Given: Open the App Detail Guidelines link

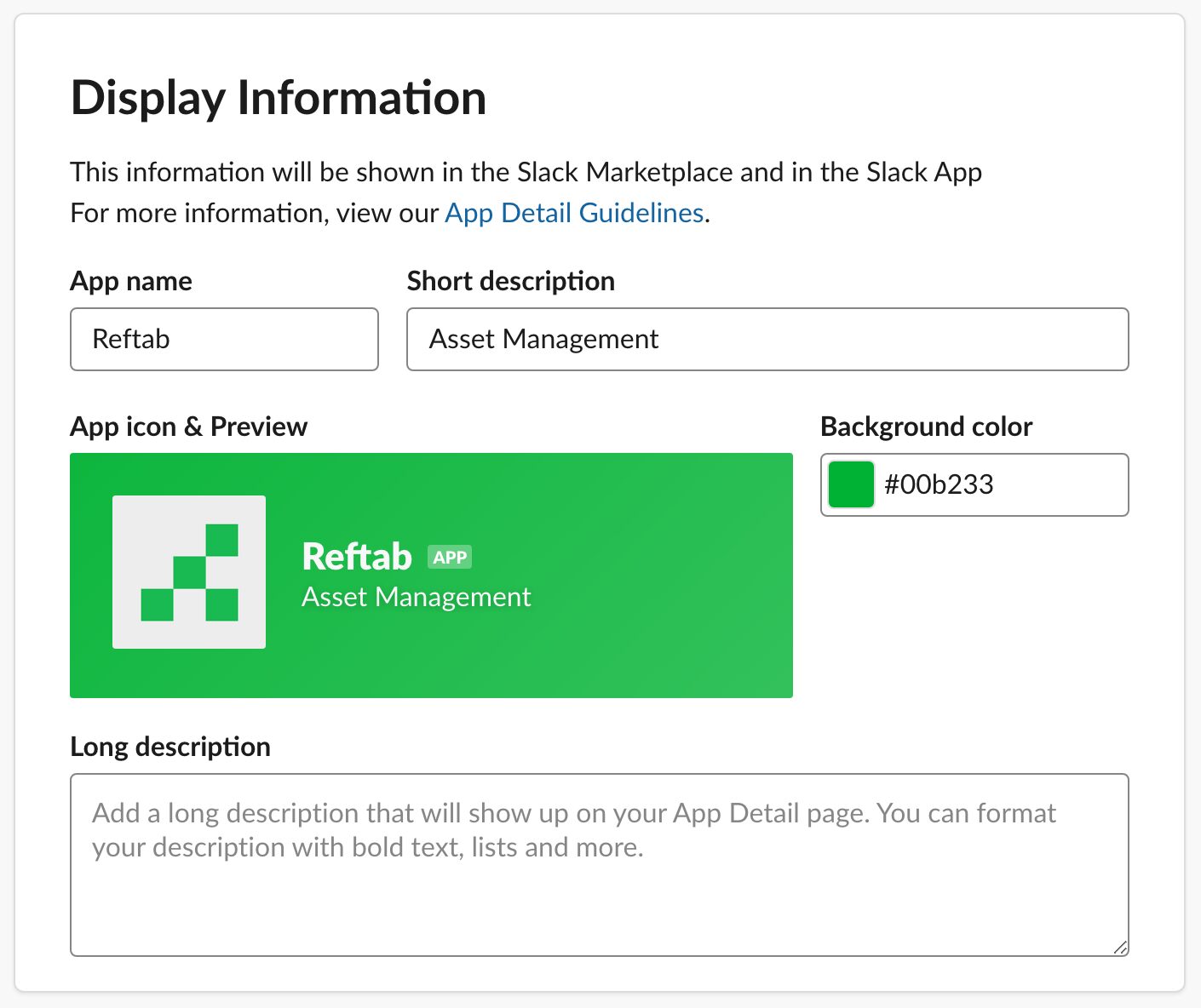Looking at the screenshot, I should click(x=574, y=213).
